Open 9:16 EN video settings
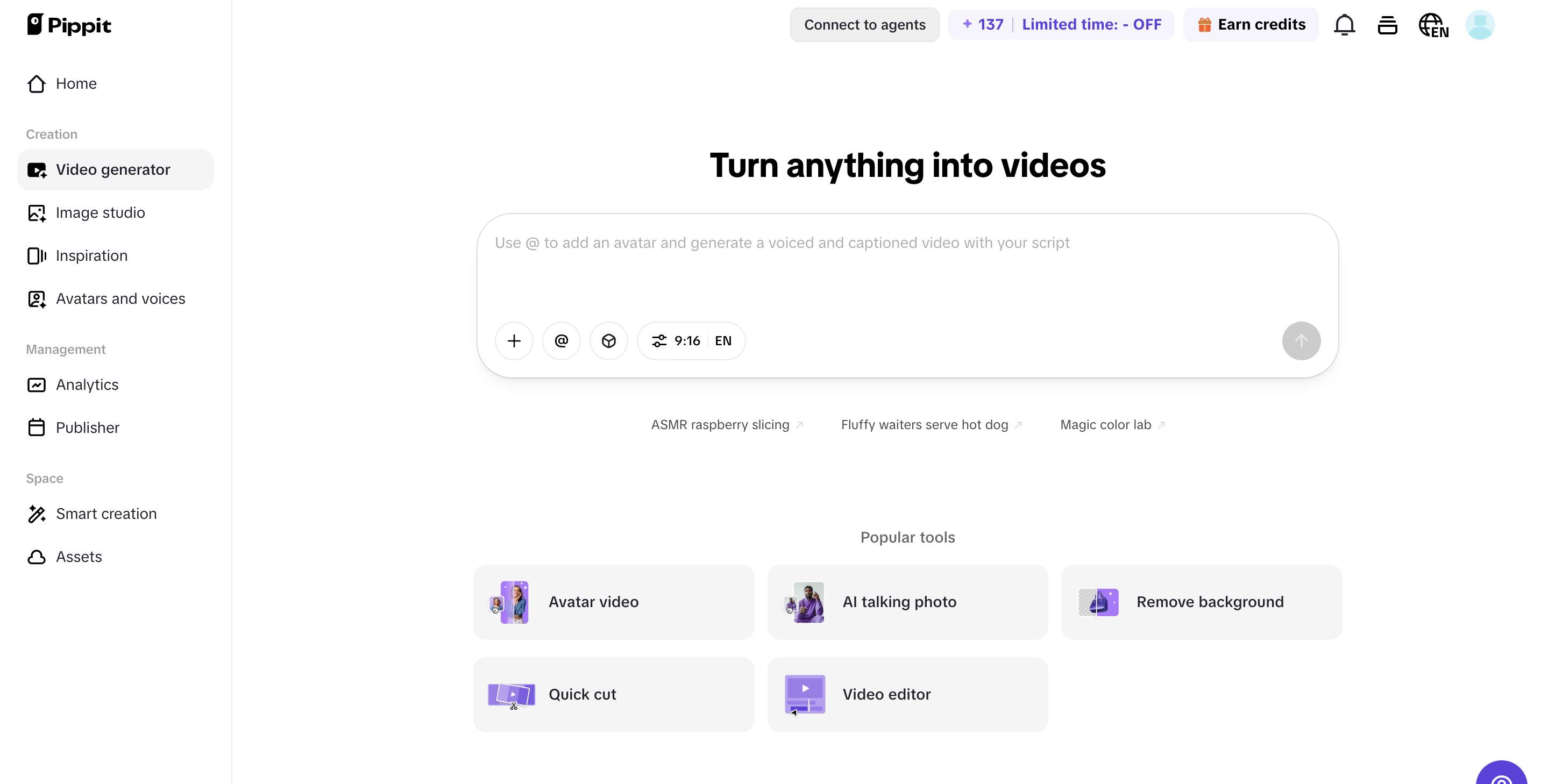The width and height of the screenshot is (1548, 784). (x=691, y=341)
